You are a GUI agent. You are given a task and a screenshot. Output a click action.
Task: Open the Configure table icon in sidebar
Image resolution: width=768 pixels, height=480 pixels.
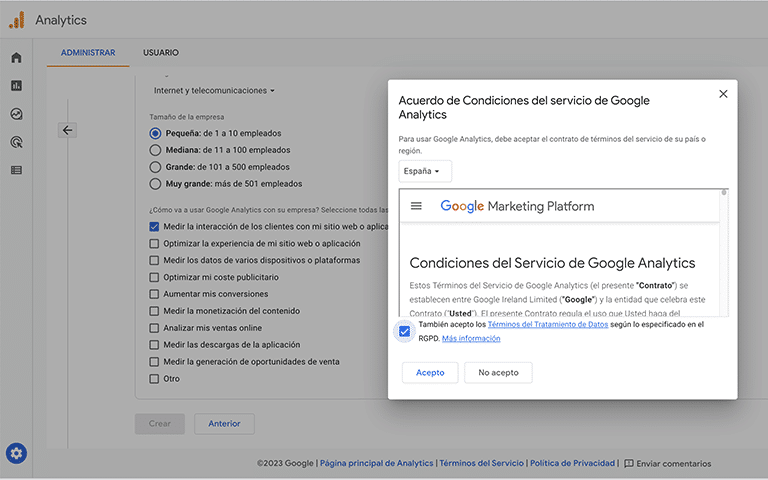click(16, 170)
